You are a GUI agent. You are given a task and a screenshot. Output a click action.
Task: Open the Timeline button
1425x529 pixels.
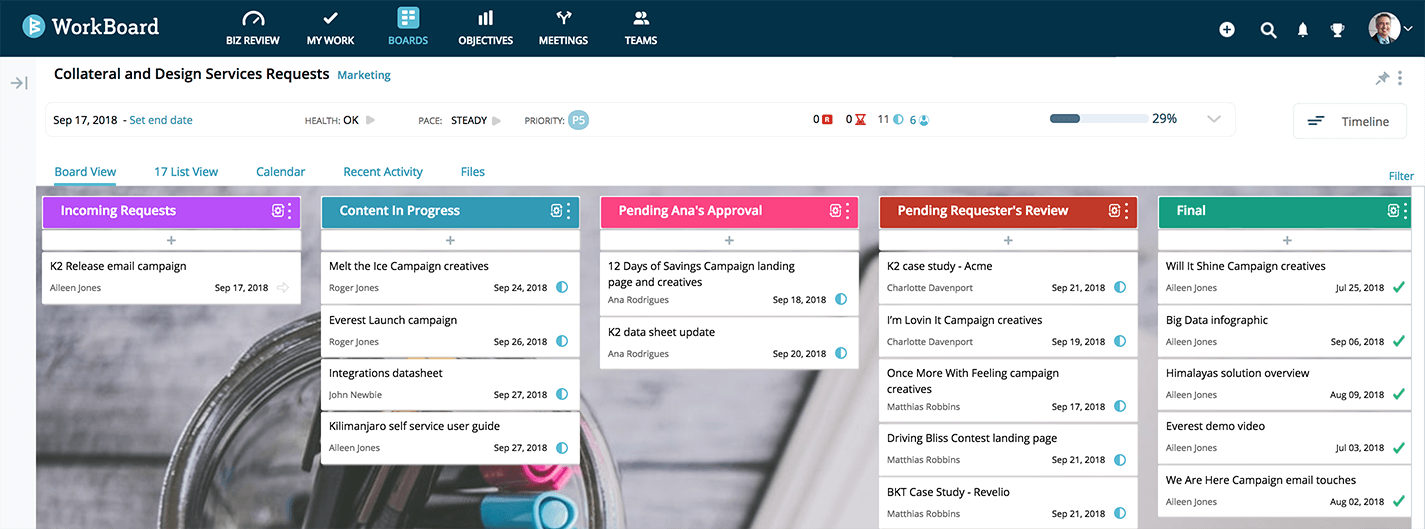coord(1348,121)
